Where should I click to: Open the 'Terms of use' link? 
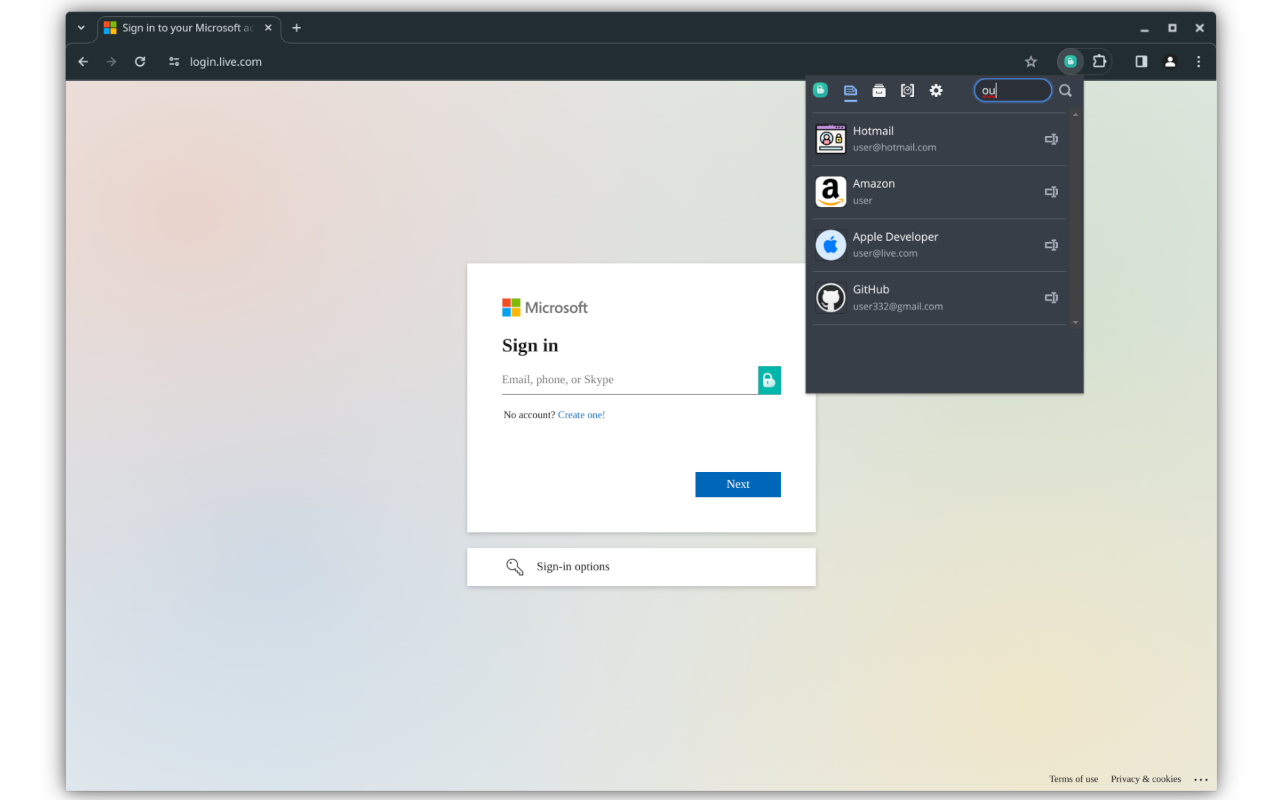(1073, 779)
